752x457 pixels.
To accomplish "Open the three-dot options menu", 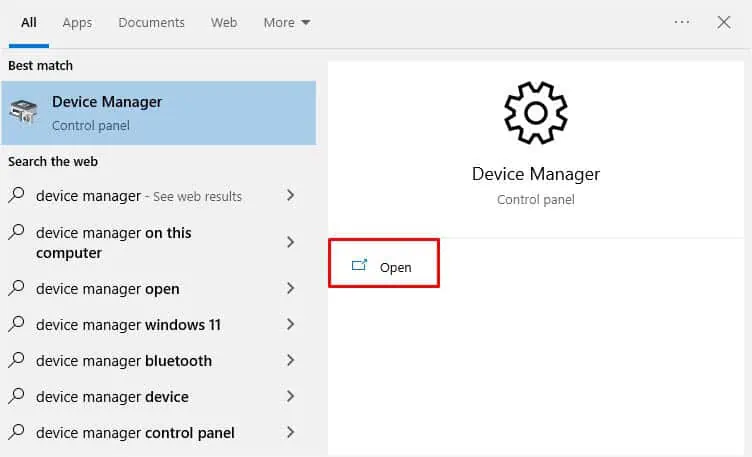I will point(682,22).
